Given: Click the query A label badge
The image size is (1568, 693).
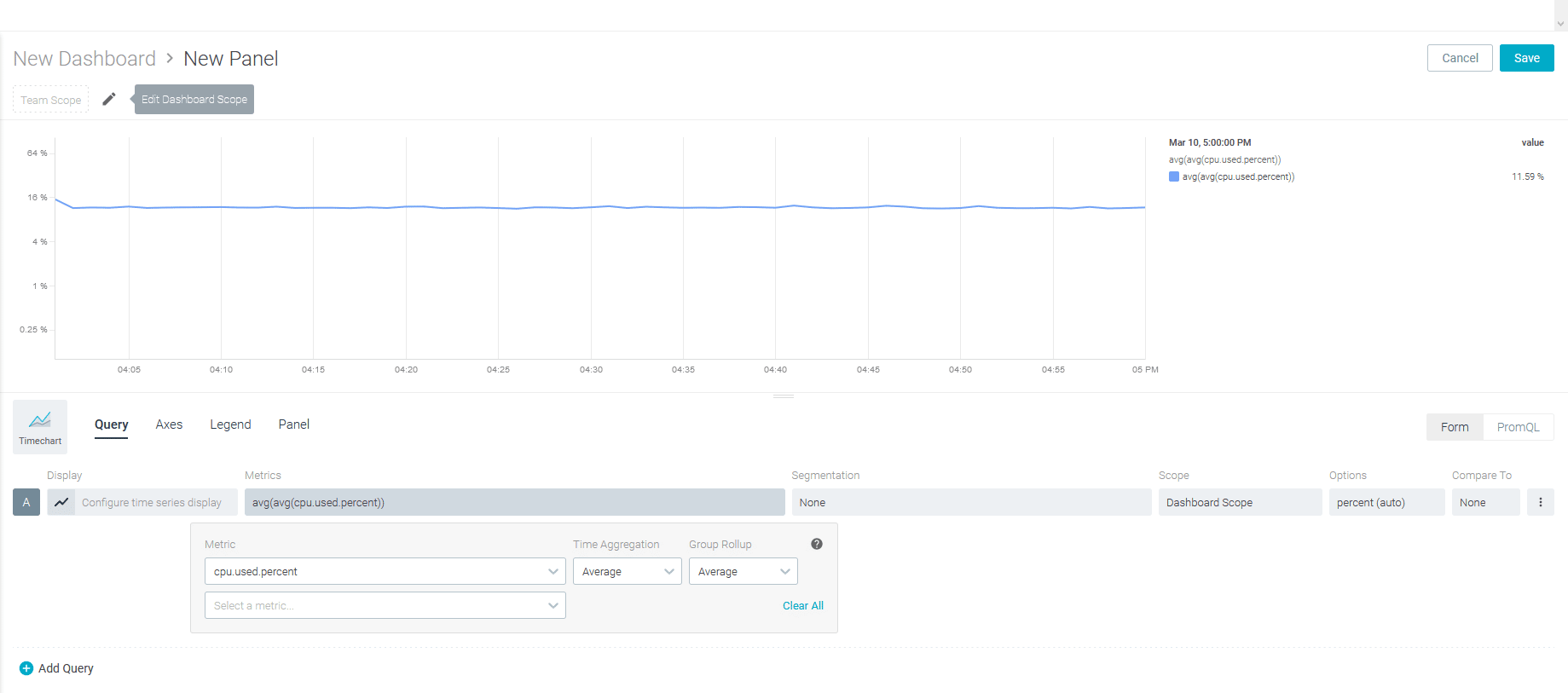Looking at the screenshot, I should (26, 503).
